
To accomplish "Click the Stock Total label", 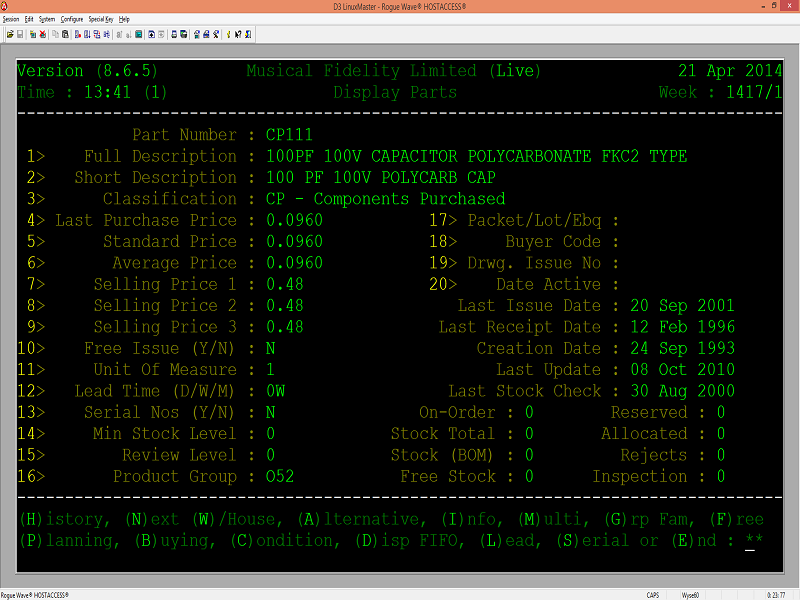I will (443, 434).
